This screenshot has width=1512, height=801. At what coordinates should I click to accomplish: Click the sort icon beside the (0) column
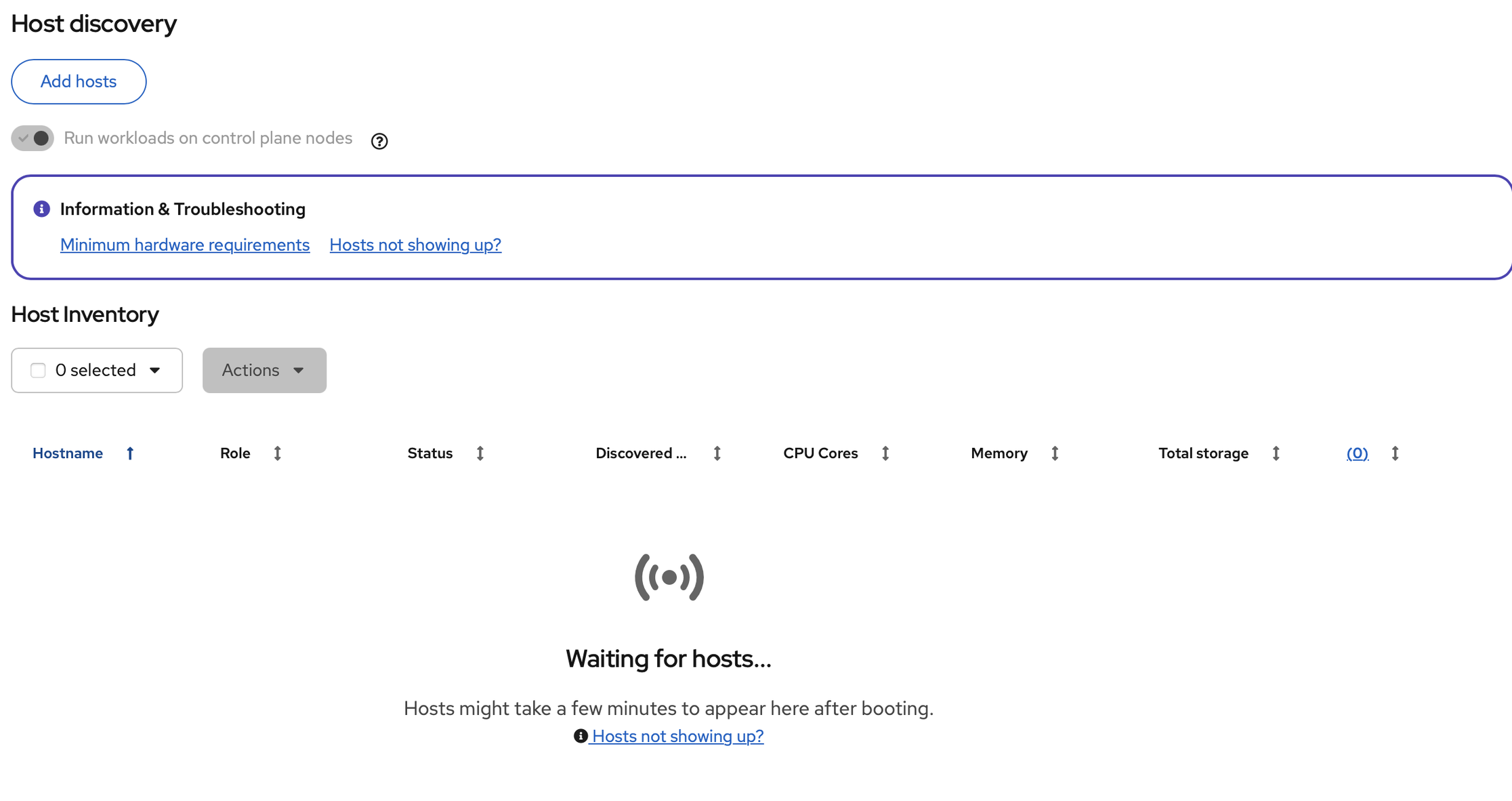tap(1395, 453)
